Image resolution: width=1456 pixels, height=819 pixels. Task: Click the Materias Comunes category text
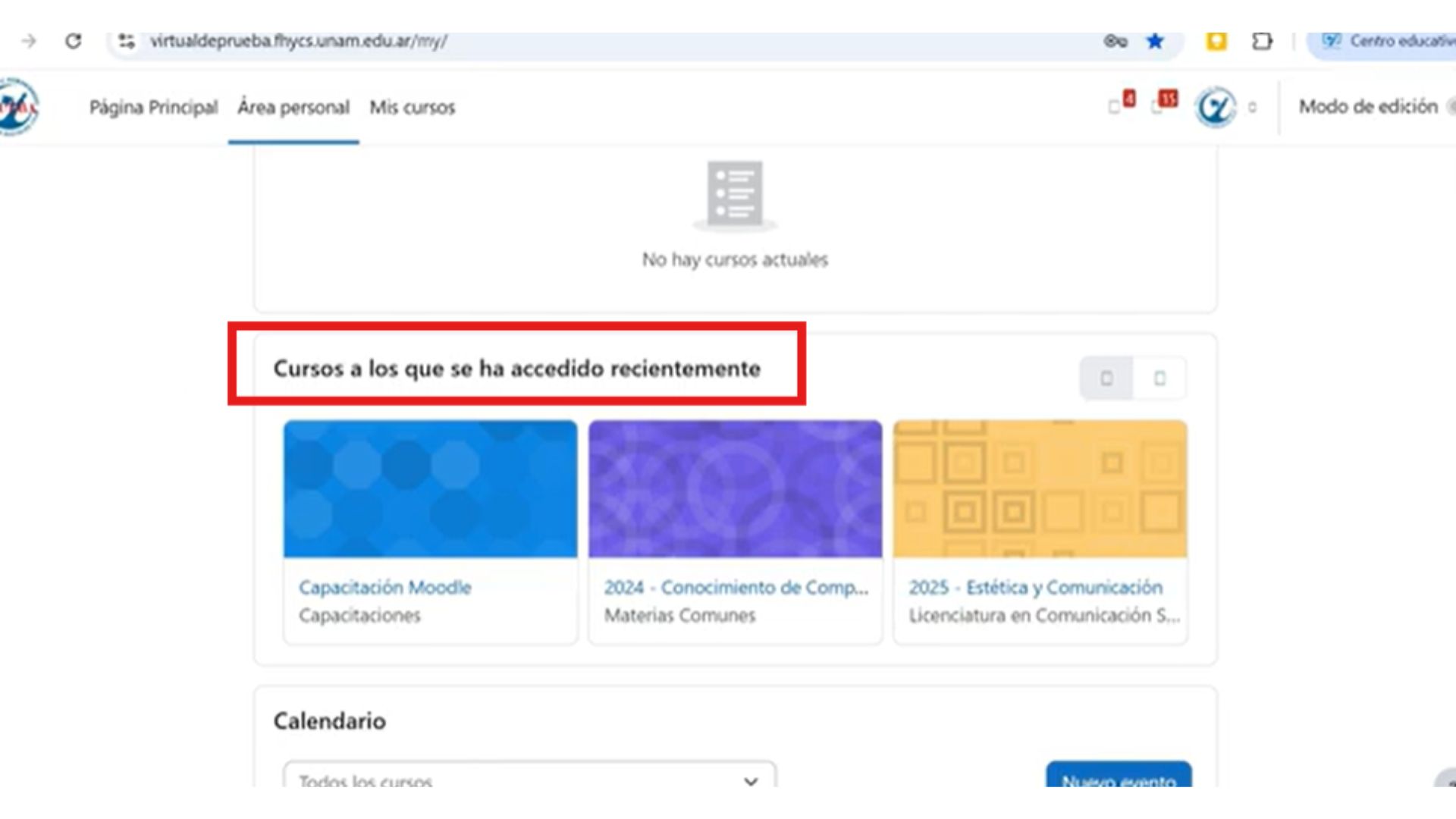tap(679, 616)
